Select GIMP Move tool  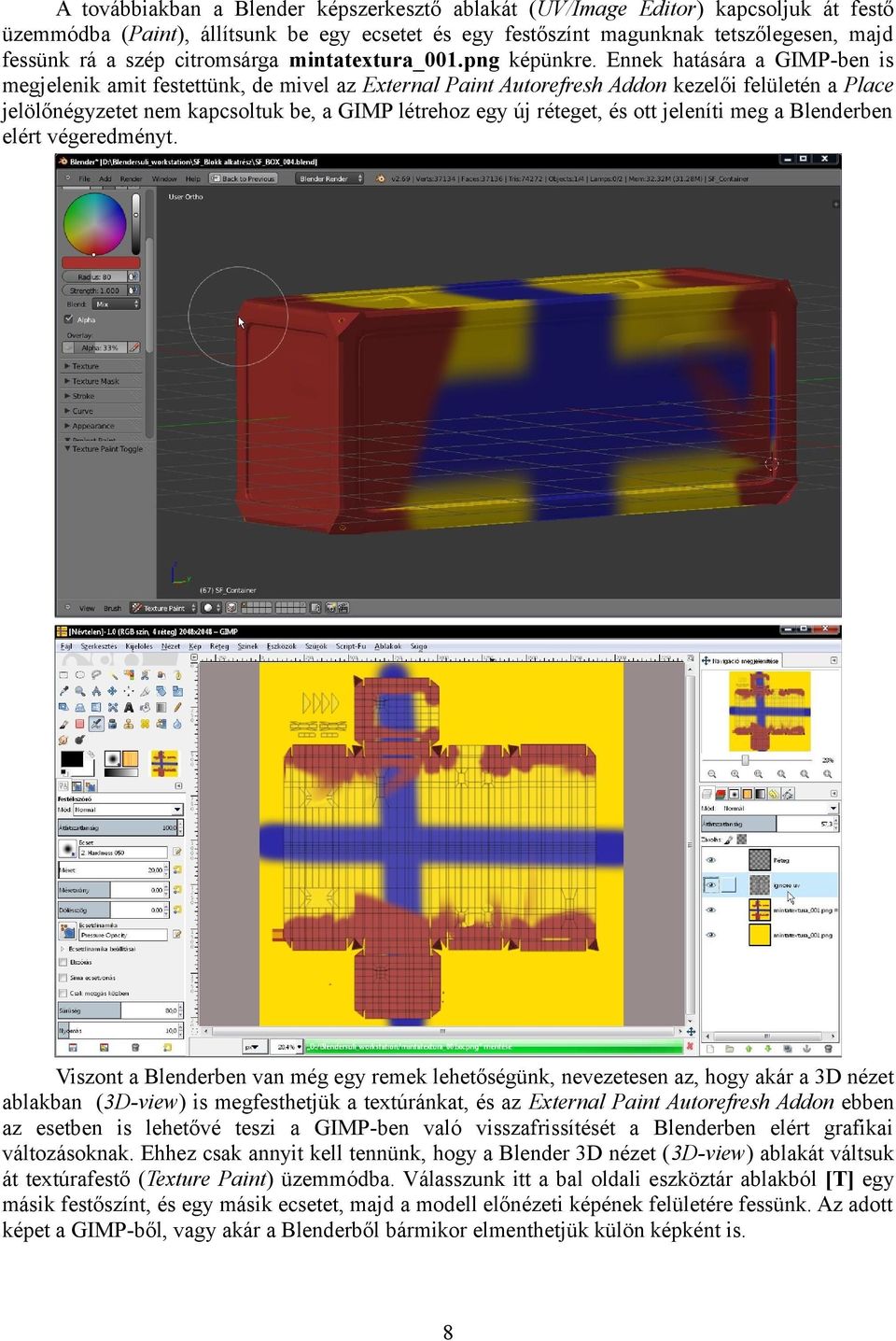tap(113, 691)
